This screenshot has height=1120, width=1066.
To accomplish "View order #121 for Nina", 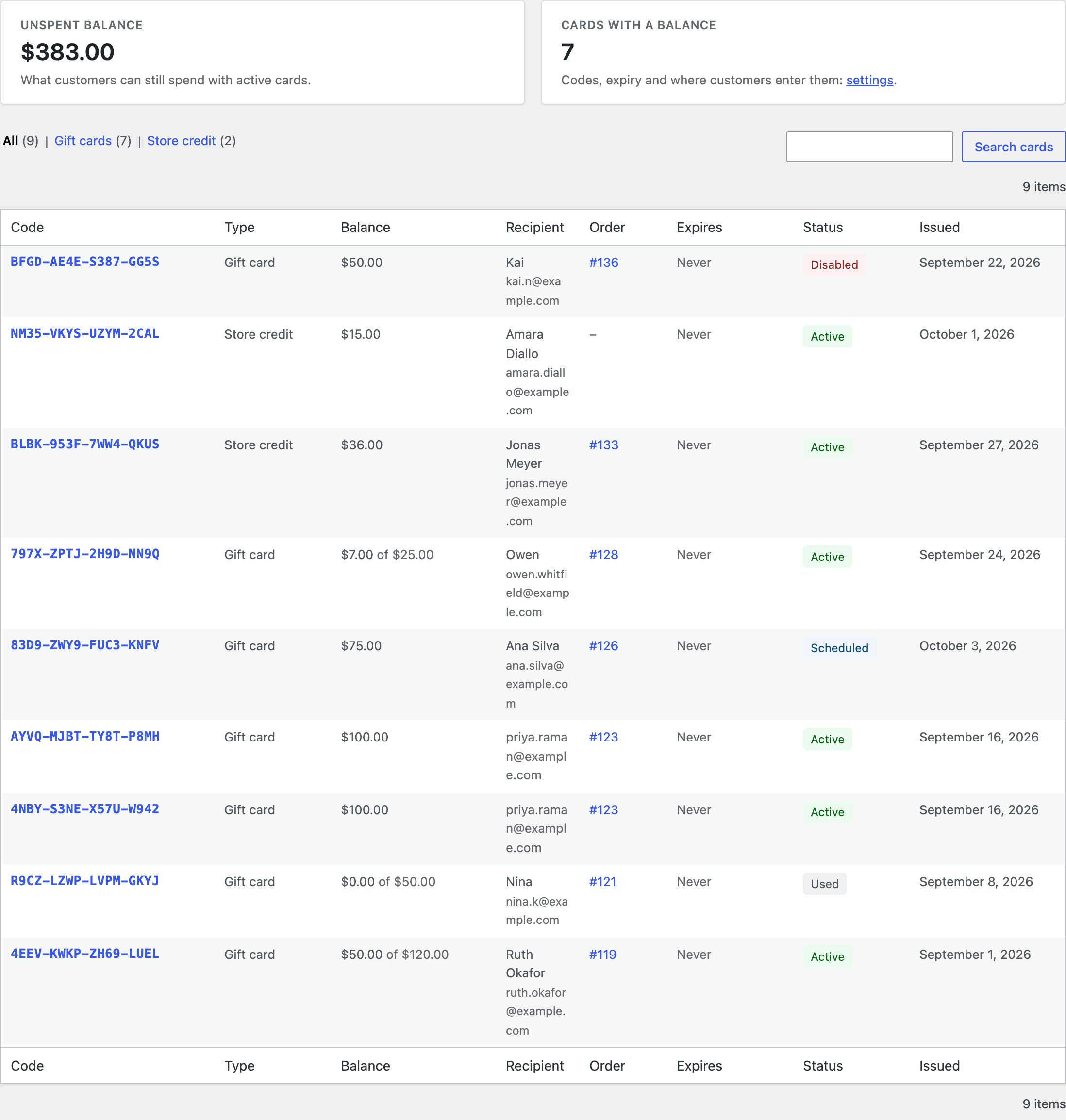I will coord(602,881).
